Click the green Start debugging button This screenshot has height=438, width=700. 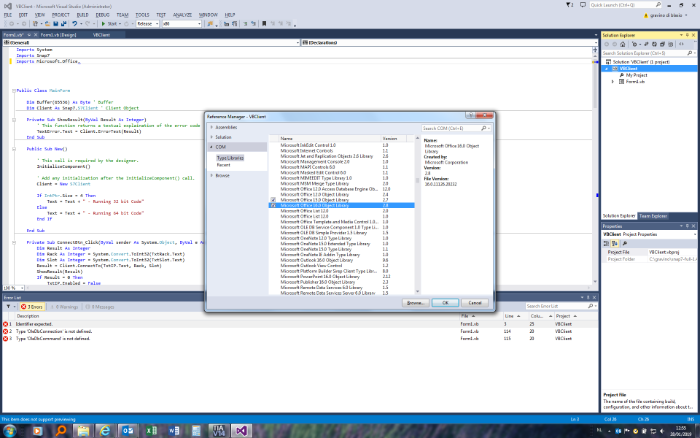click(x=103, y=24)
